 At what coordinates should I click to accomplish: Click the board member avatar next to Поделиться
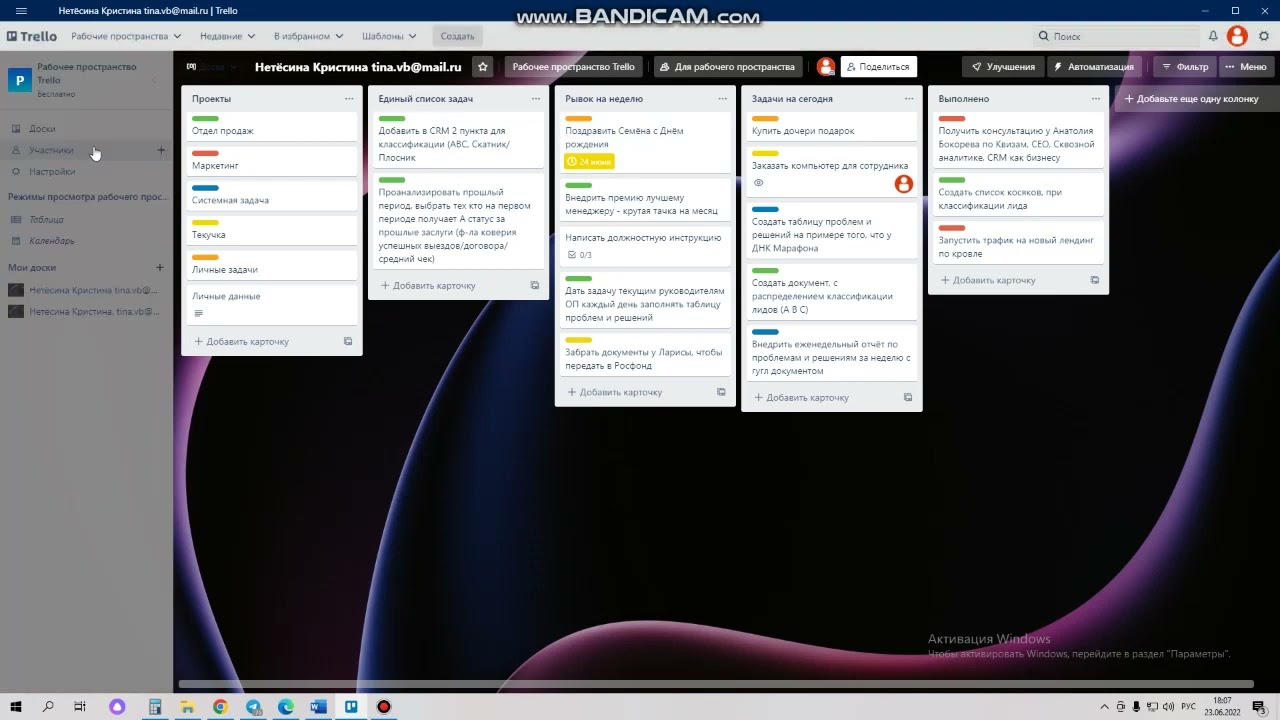[x=826, y=67]
